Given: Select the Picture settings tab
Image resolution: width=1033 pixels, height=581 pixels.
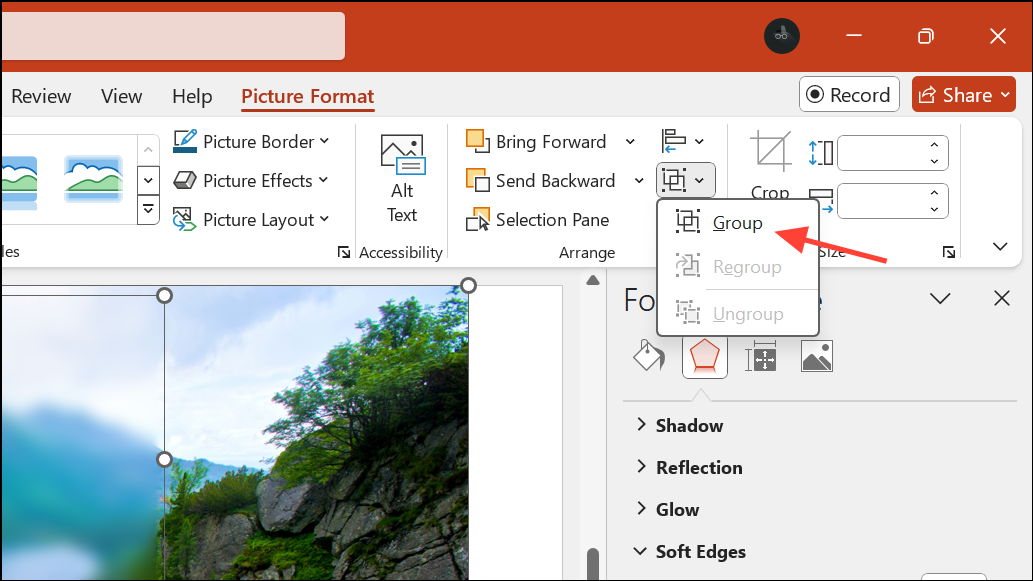Looking at the screenshot, I should (817, 356).
